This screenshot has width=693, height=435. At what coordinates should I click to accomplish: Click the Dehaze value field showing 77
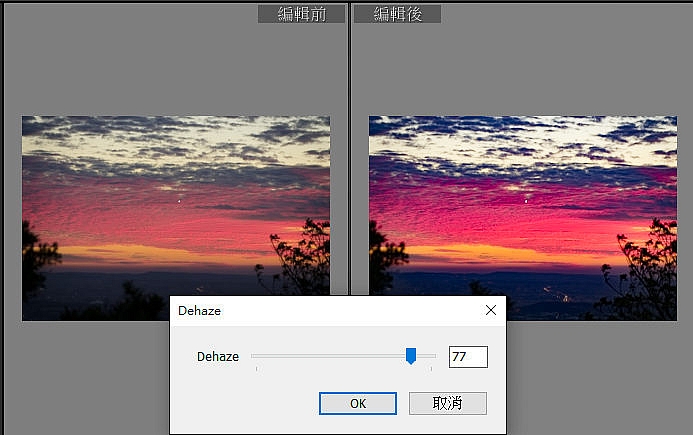point(468,357)
